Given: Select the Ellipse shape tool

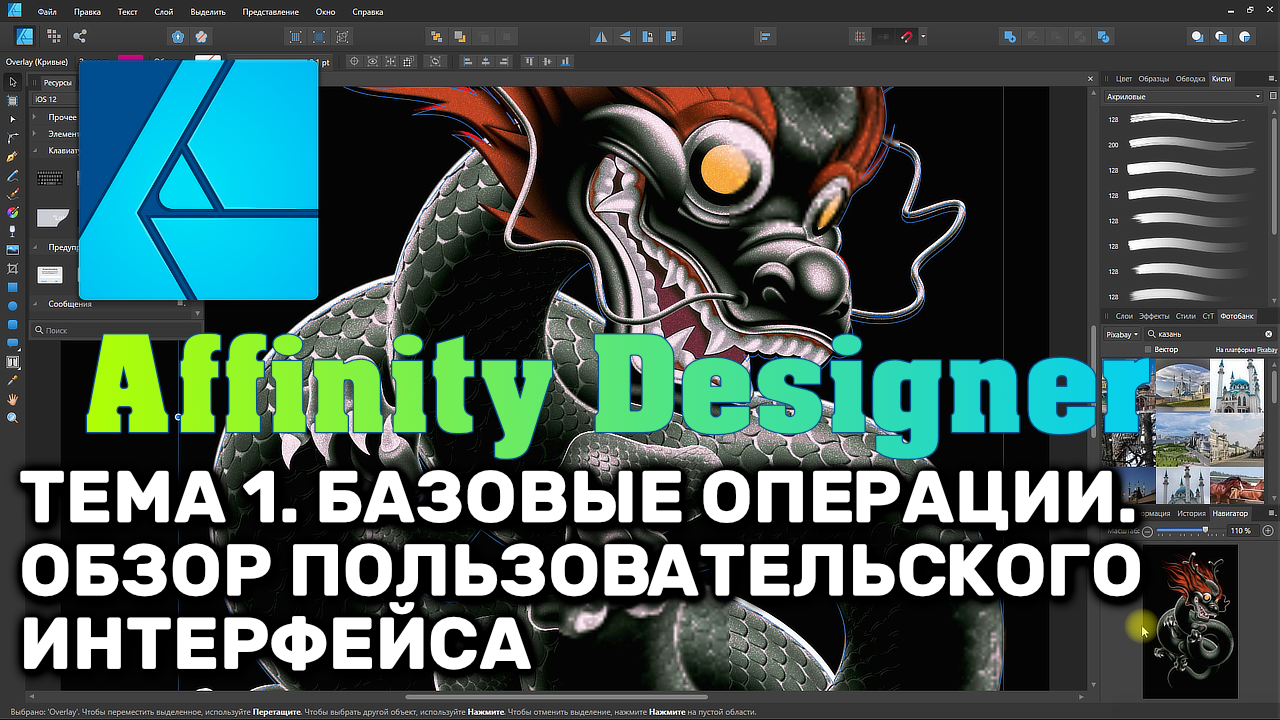Looking at the screenshot, I should pyautogui.click(x=13, y=306).
